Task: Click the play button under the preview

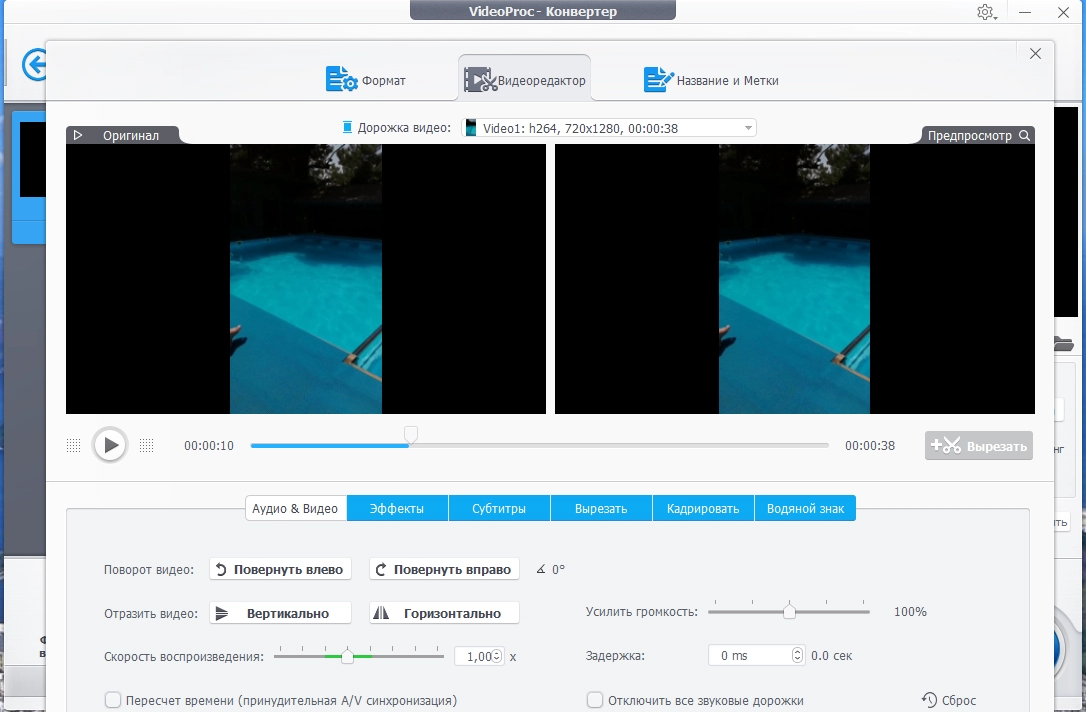Action: [110, 445]
